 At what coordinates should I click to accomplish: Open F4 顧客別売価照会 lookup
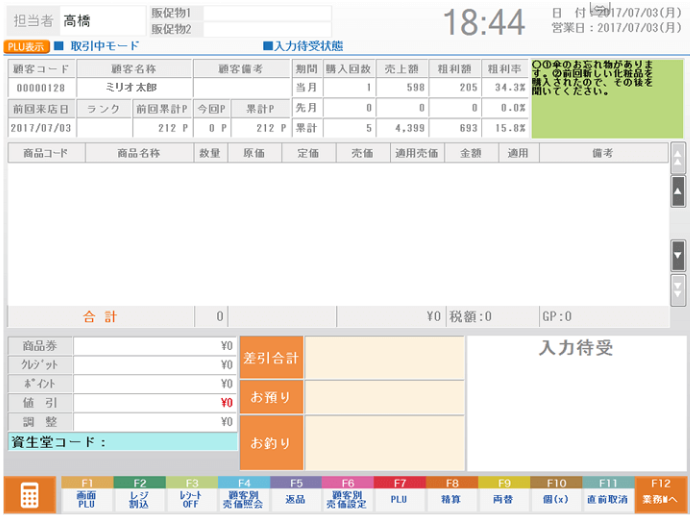click(x=243, y=495)
